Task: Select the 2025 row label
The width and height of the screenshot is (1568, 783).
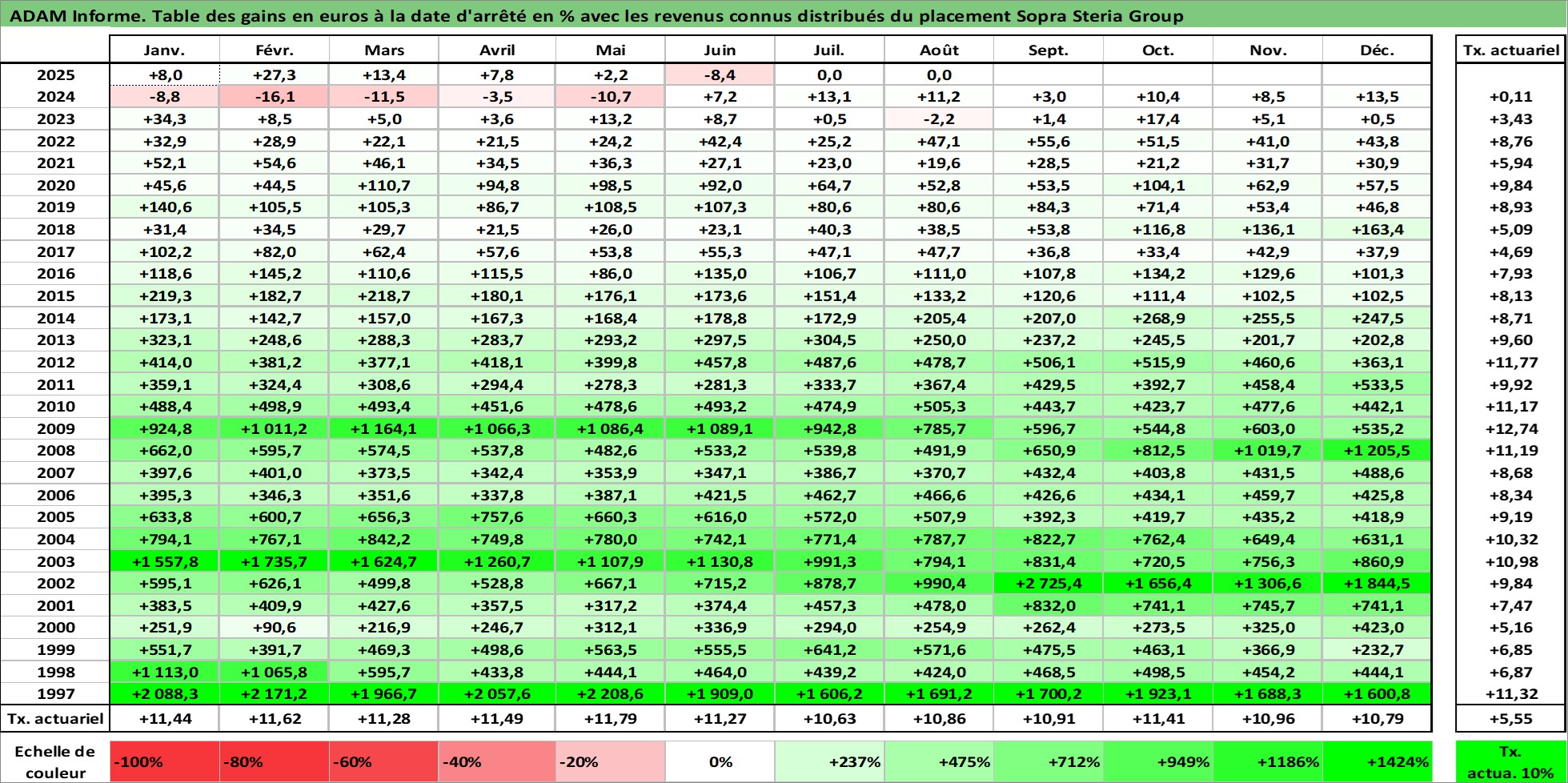Action: [x=55, y=74]
